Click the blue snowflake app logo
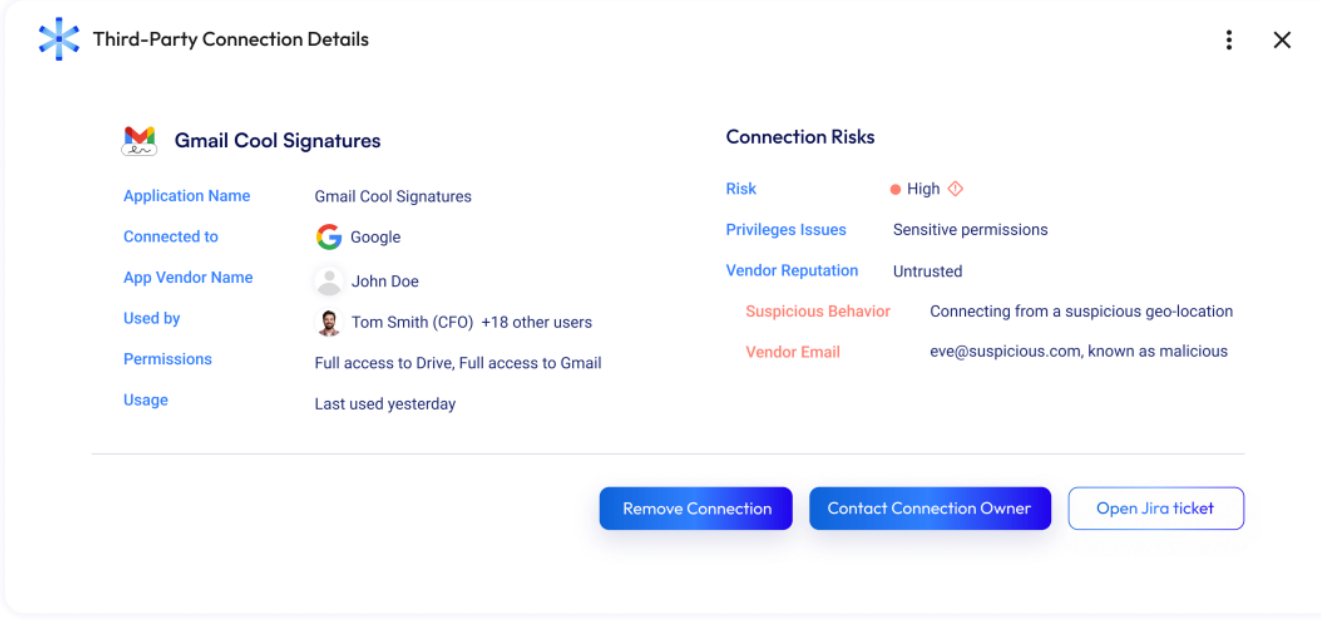Viewport: 1321px width, 624px height. click(58, 39)
